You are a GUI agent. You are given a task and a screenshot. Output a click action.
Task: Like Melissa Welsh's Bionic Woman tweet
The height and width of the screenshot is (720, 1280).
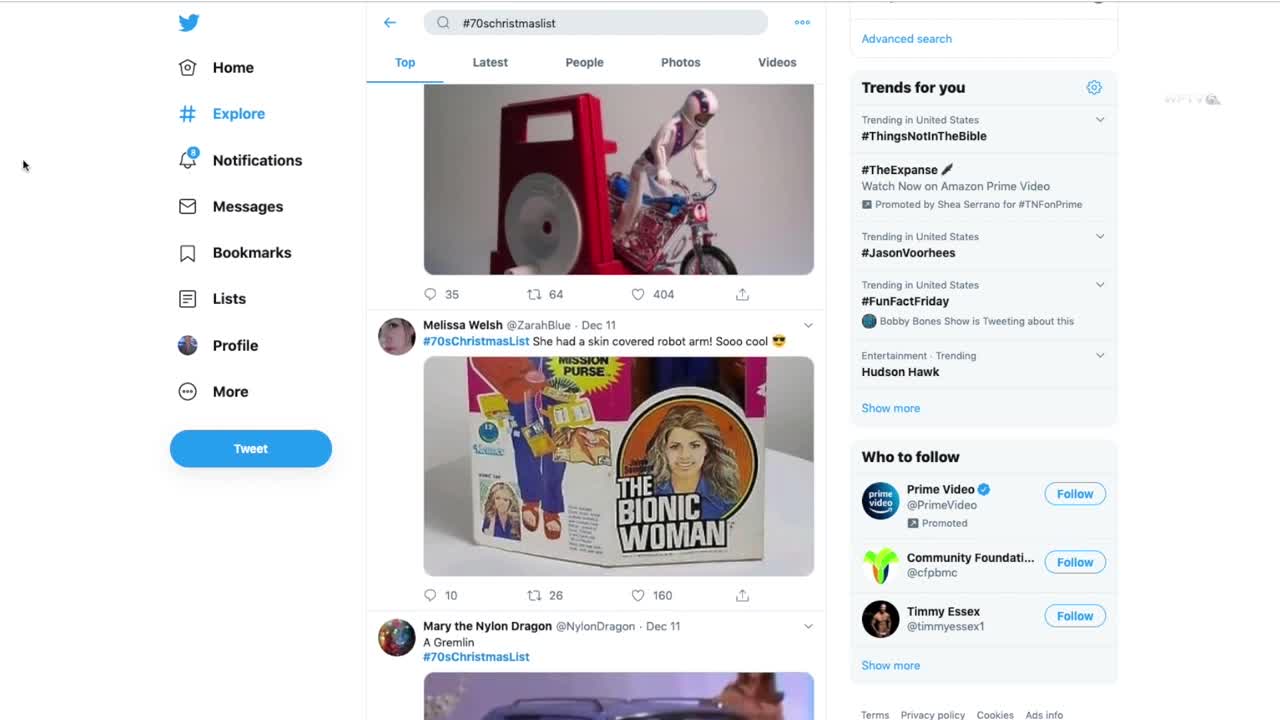pos(638,595)
